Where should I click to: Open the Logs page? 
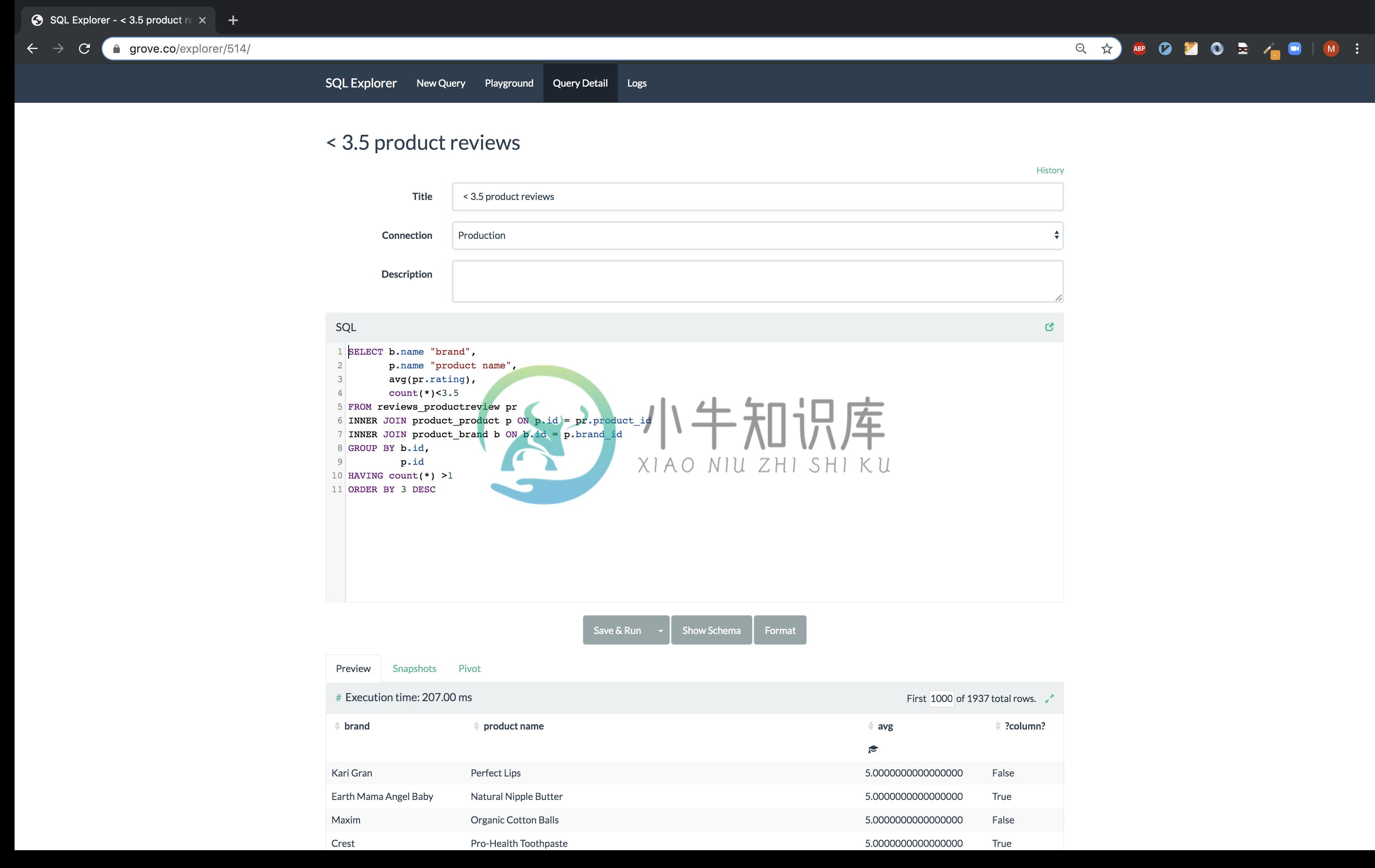636,83
